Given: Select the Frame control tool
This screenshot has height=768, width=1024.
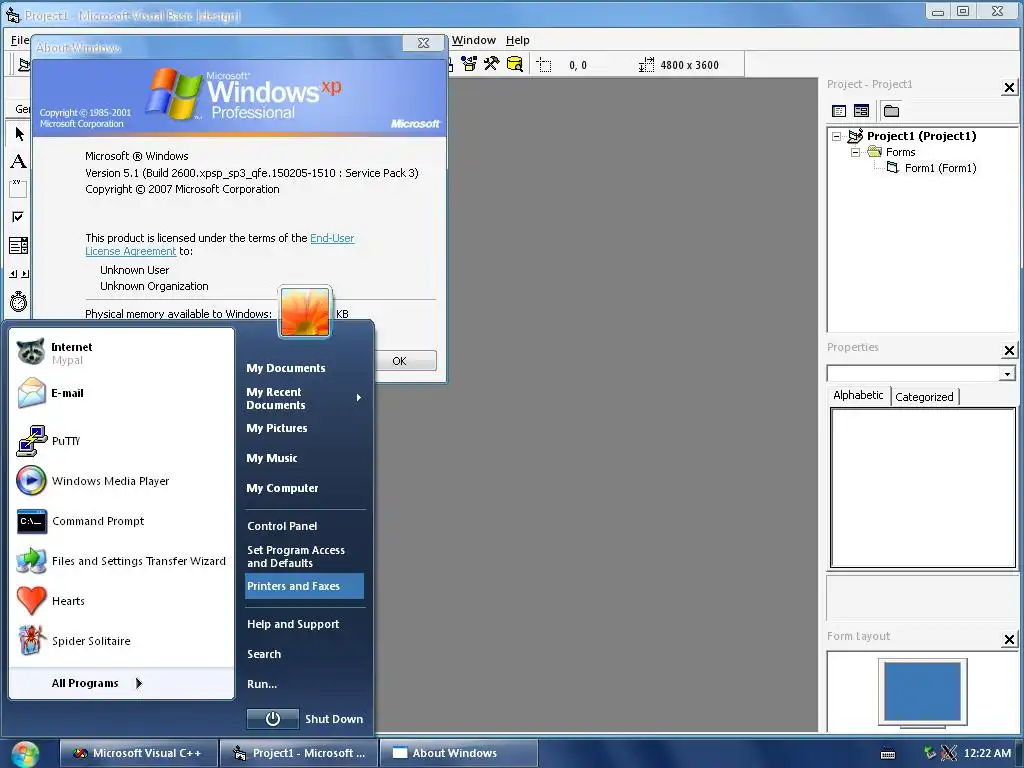Looking at the screenshot, I should (18, 189).
